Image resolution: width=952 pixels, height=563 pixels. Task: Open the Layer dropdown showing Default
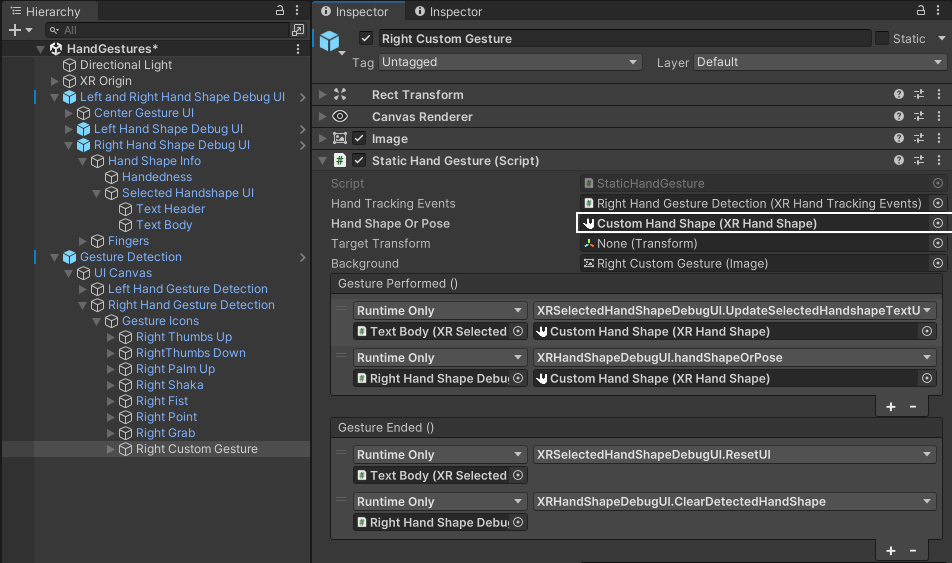(x=818, y=62)
